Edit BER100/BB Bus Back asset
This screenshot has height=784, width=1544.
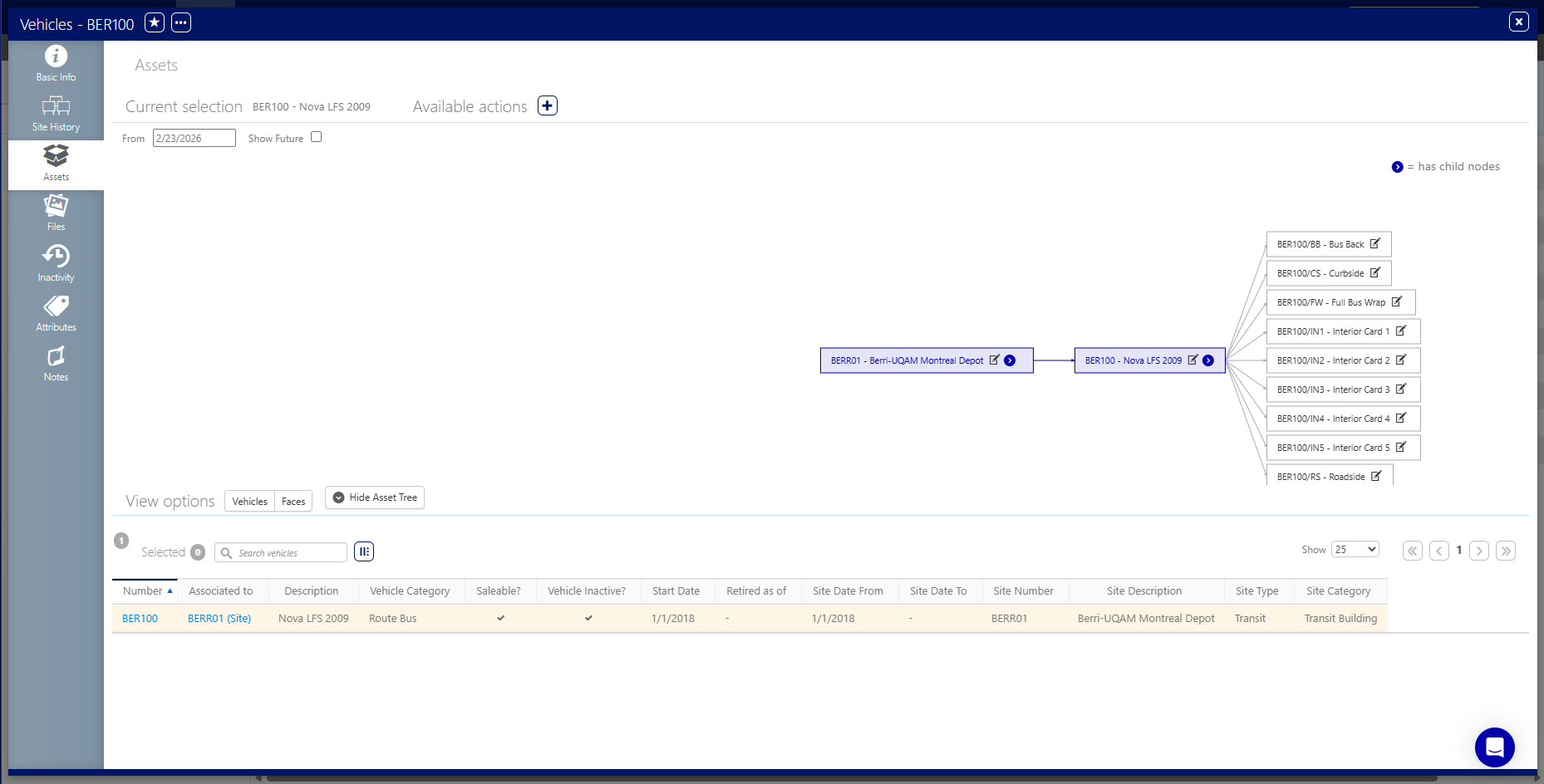(1374, 243)
